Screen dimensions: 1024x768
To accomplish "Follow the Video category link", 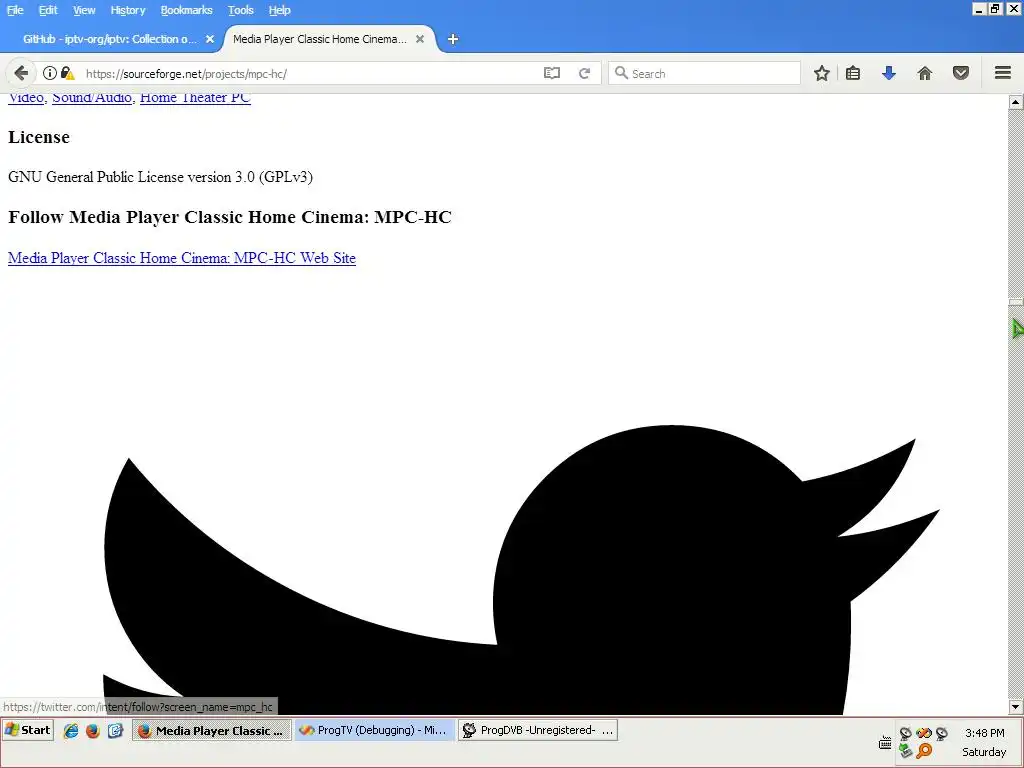I will point(26,98).
